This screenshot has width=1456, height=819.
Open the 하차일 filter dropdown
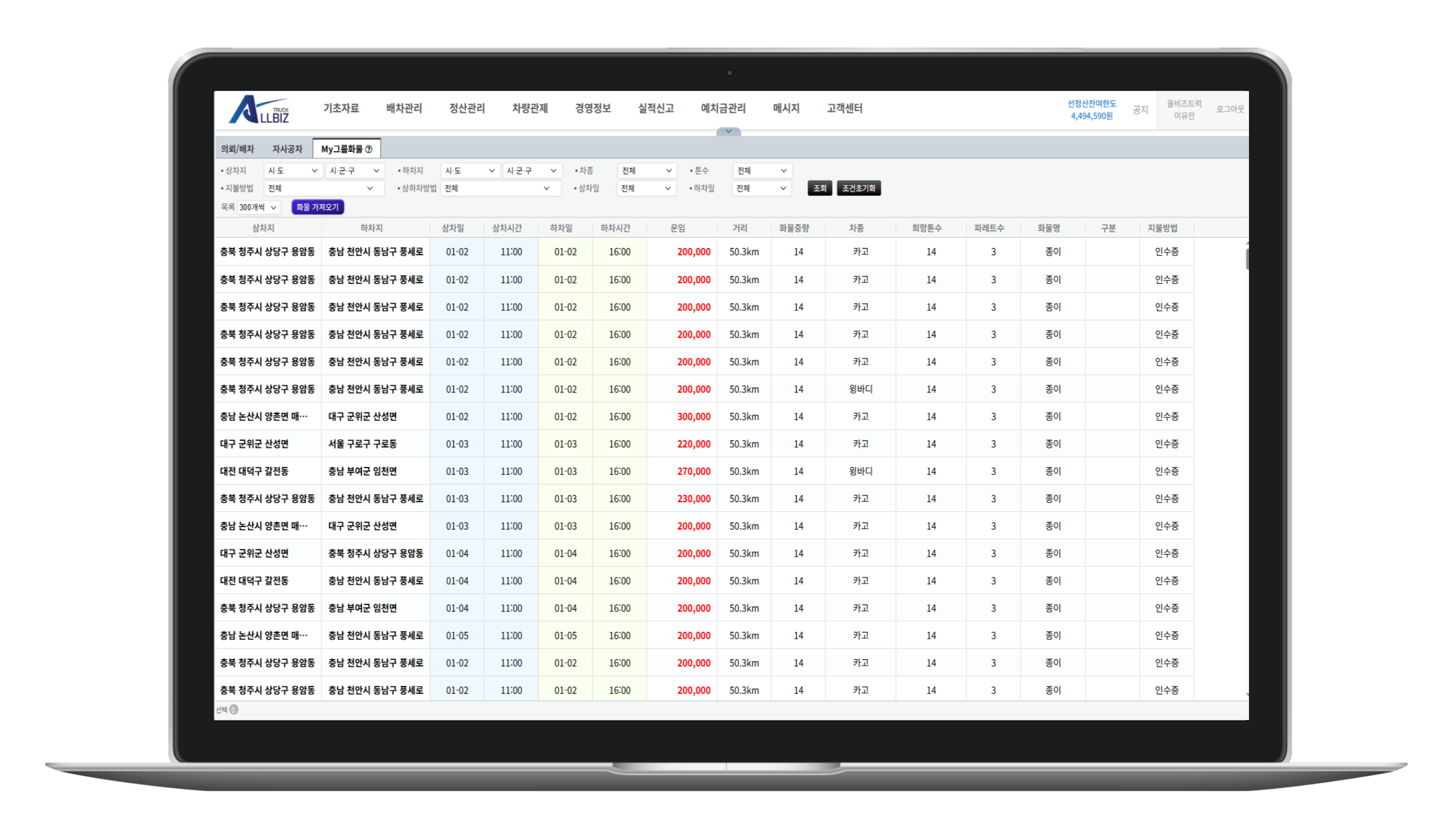click(x=762, y=188)
